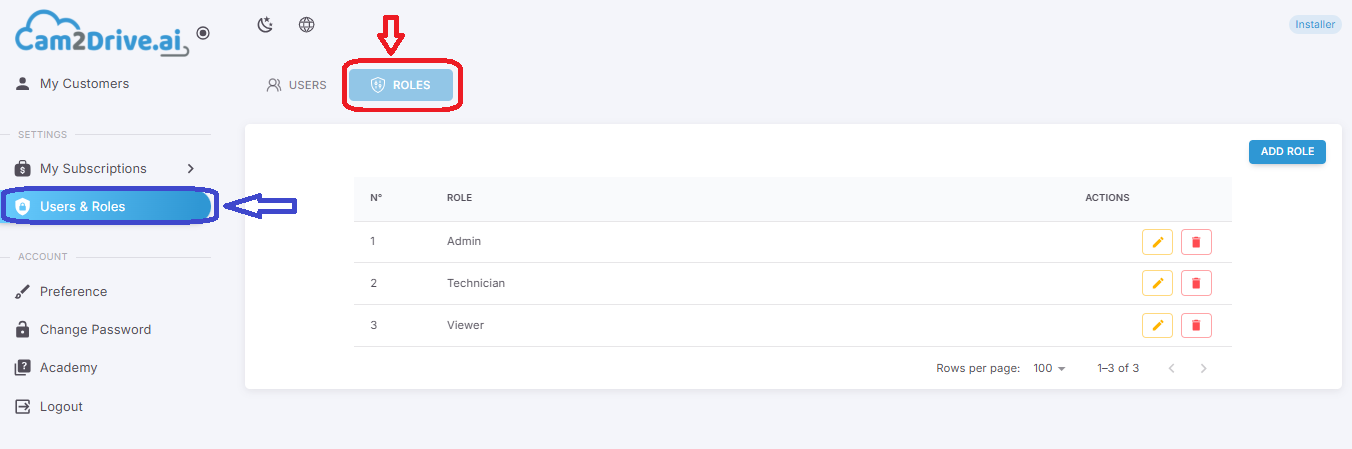This screenshot has height=449, width=1352.
Task: Toggle dark mode moon icon
Action: coord(265,25)
